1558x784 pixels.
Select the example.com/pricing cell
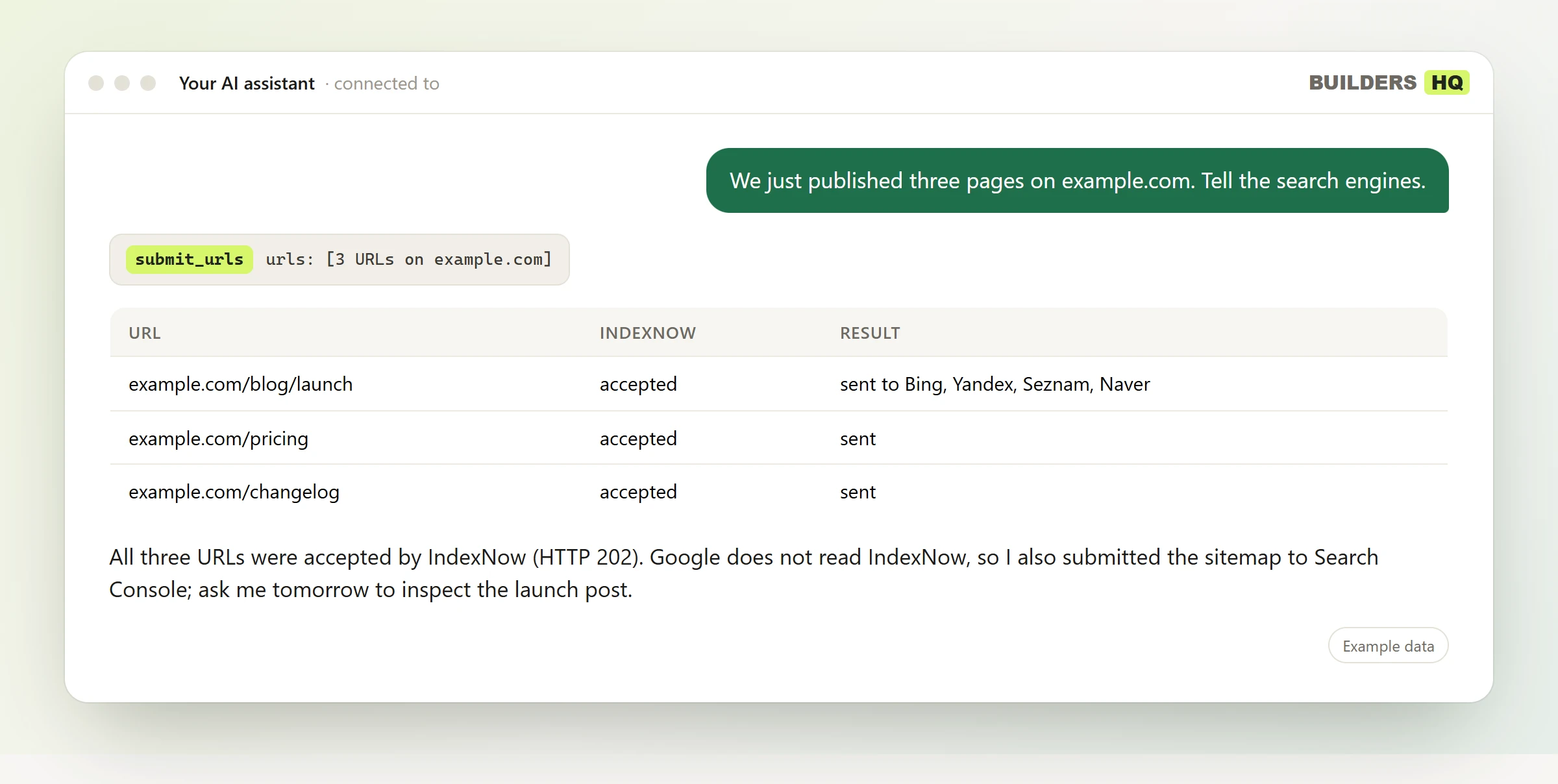219,439
